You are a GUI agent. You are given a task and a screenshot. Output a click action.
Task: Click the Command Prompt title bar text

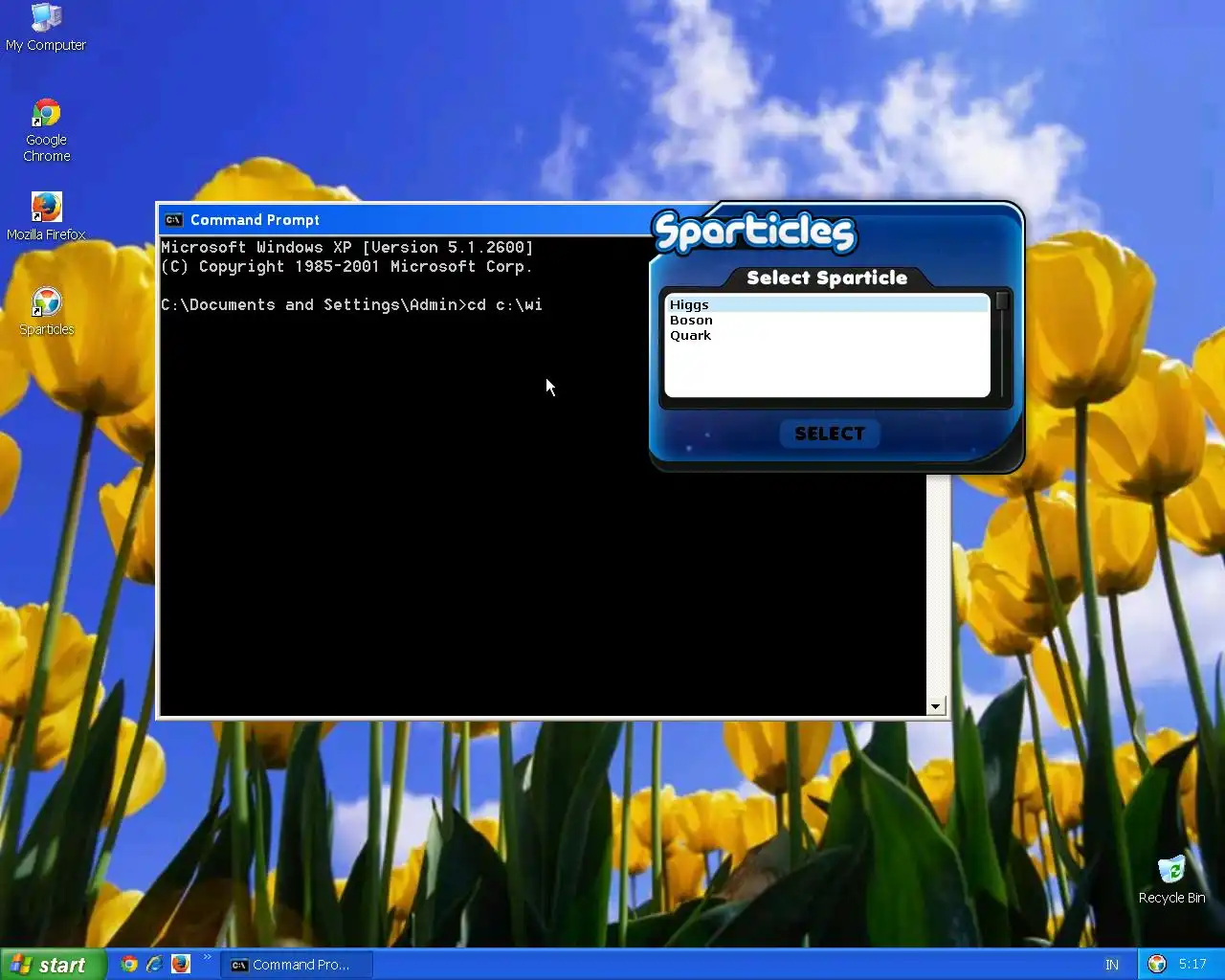(255, 220)
